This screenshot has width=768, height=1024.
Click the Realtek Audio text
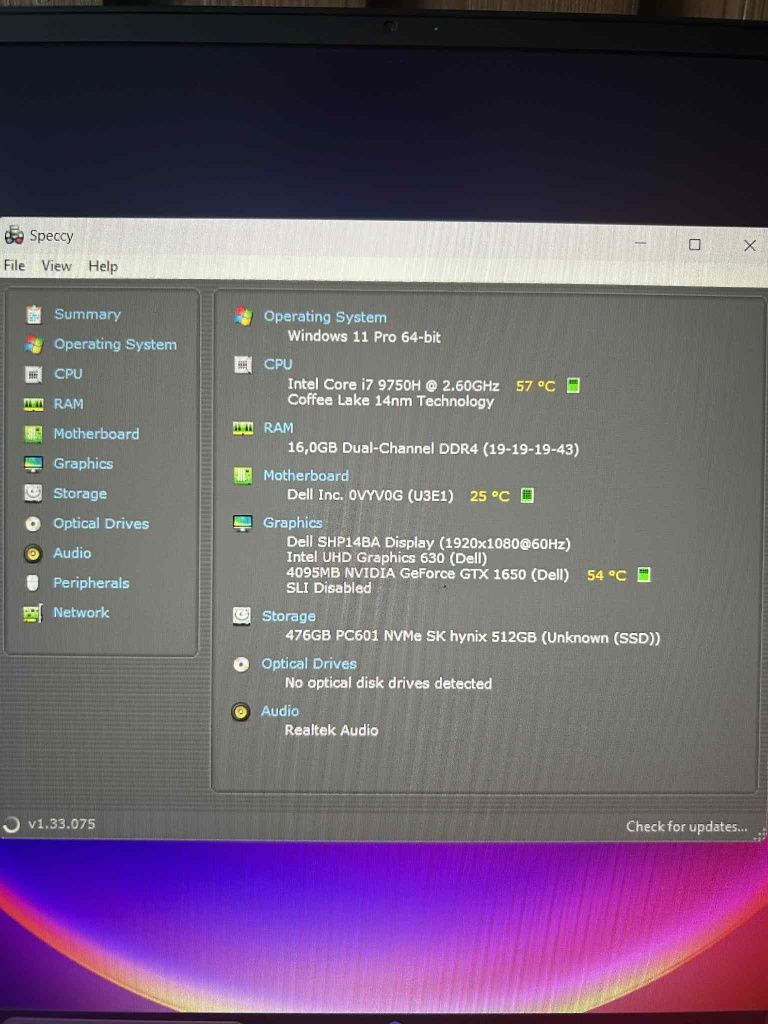(x=331, y=730)
